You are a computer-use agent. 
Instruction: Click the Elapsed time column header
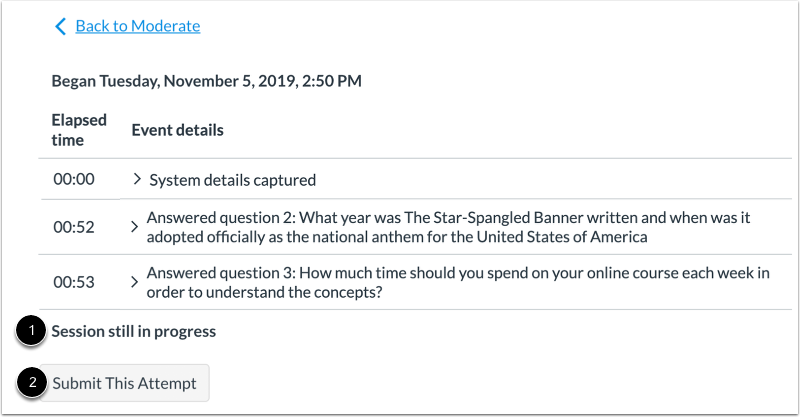(79, 130)
